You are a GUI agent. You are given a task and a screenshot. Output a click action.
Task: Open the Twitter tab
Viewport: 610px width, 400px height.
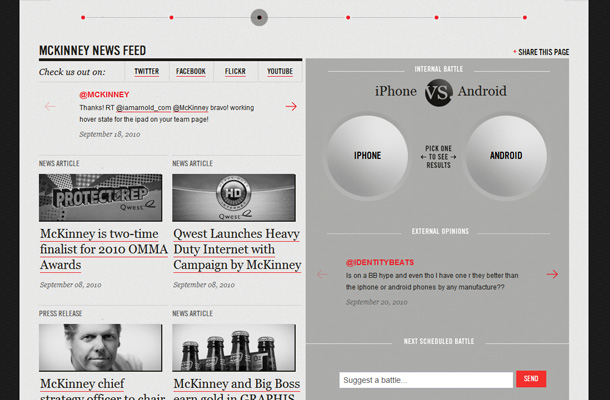(147, 72)
